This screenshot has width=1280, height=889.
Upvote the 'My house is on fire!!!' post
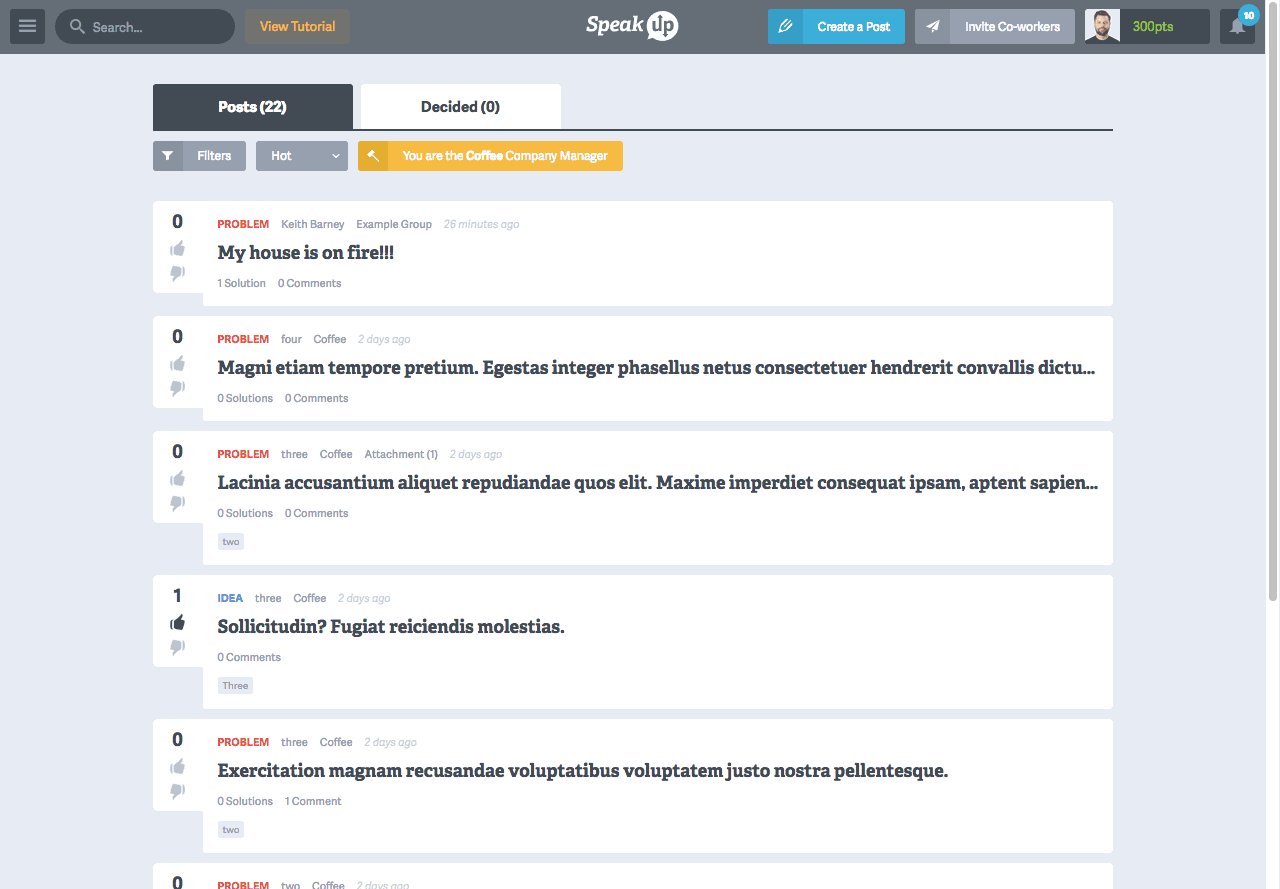[177, 248]
